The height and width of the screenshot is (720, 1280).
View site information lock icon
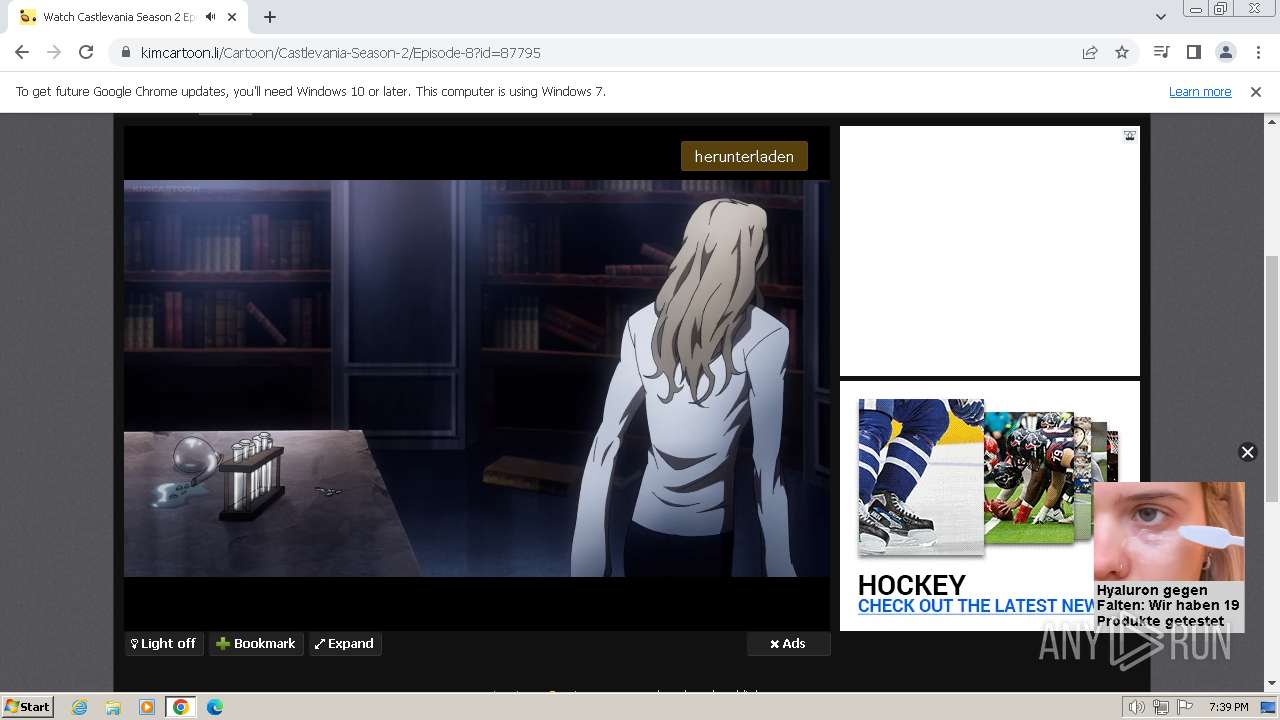pyautogui.click(x=125, y=52)
